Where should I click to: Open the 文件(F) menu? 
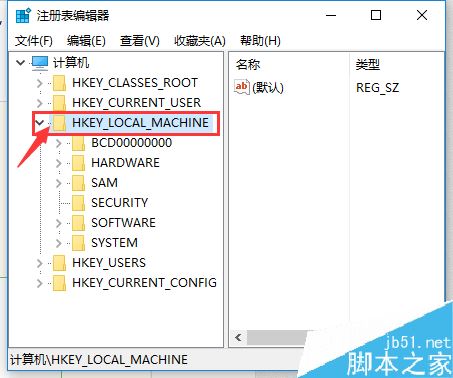click(34, 41)
